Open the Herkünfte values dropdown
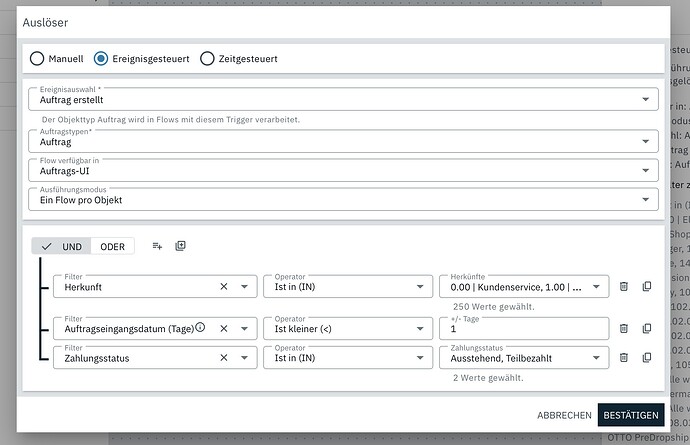The image size is (690, 445). pos(524,287)
